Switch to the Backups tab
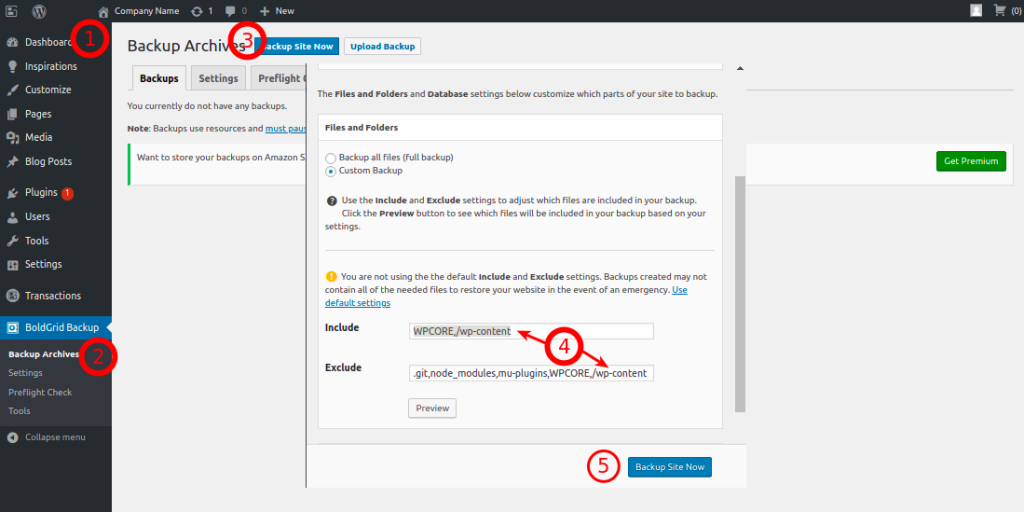The height and width of the screenshot is (512, 1024). click(159, 78)
